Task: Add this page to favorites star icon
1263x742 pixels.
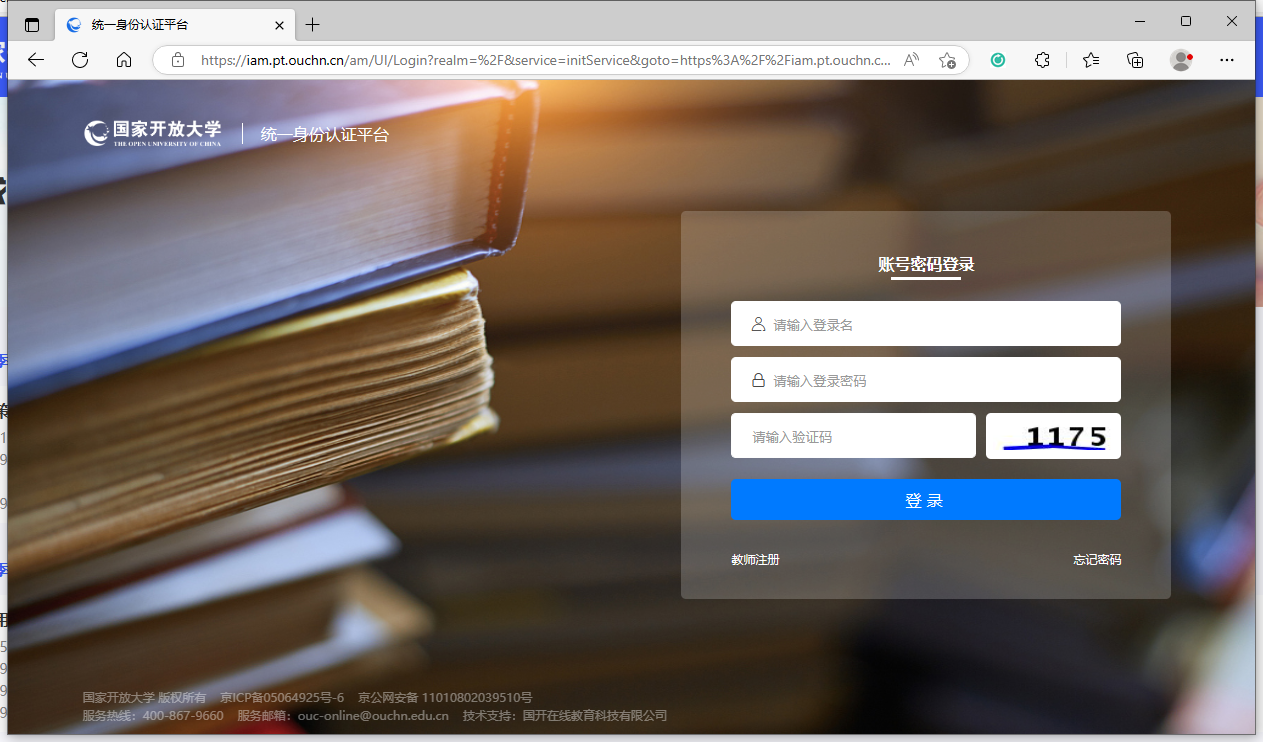Action: [x=947, y=60]
